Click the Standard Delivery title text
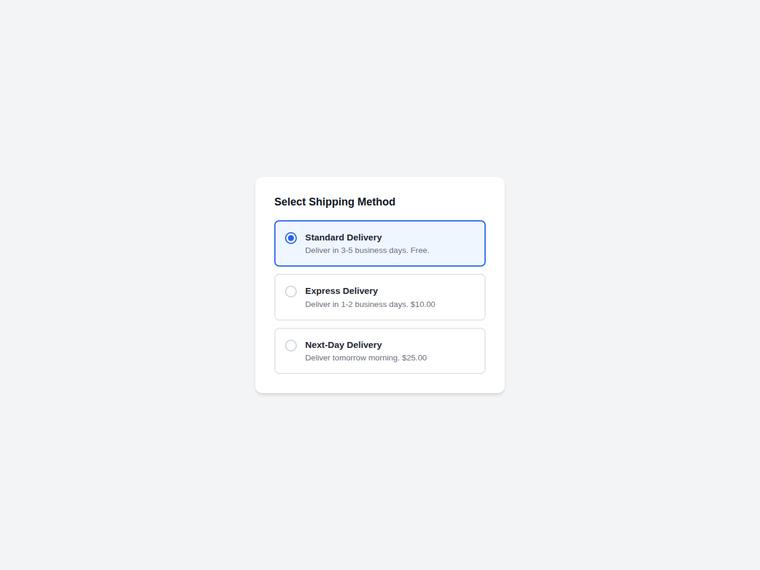Screen dimensions: 760x570 coord(343,238)
